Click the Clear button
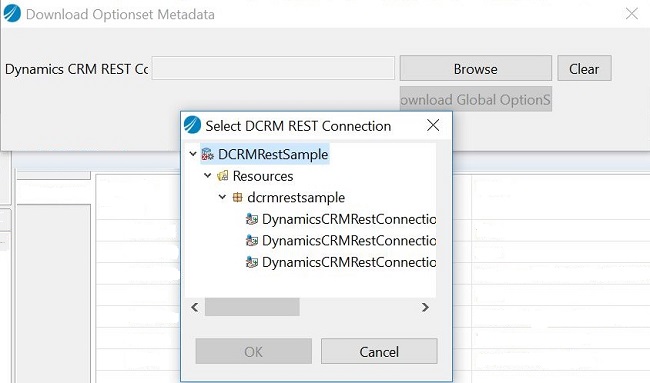Image resolution: width=650 pixels, height=383 pixels. point(584,68)
